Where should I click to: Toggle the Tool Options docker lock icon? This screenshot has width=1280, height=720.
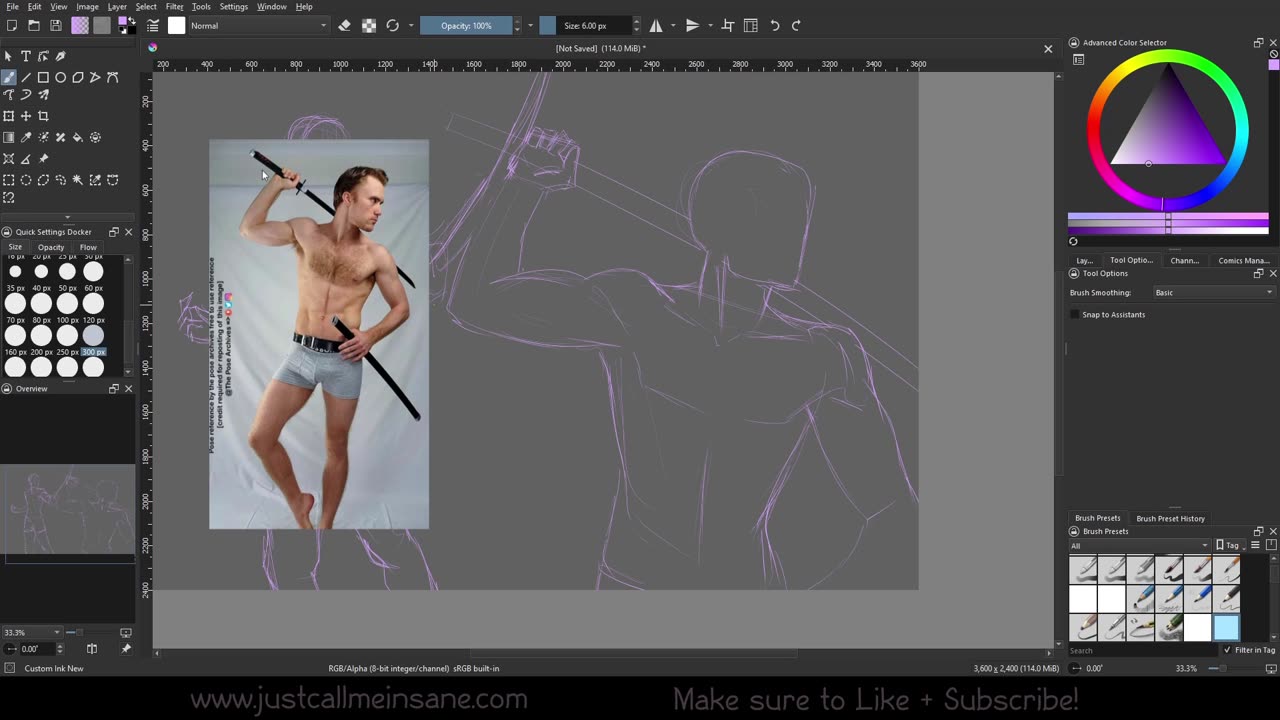[1074, 273]
